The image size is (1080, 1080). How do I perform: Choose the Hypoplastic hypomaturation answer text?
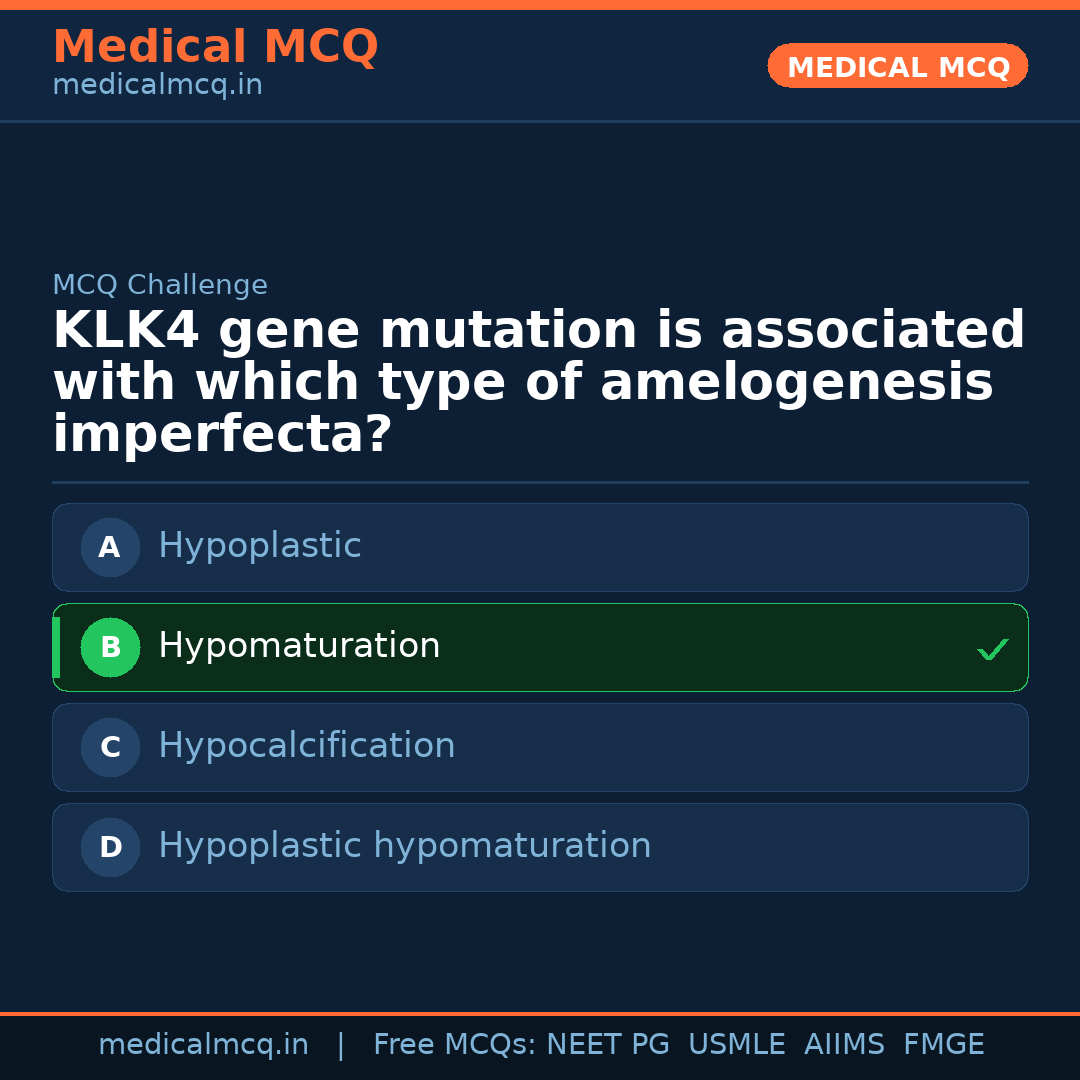click(404, 846)
